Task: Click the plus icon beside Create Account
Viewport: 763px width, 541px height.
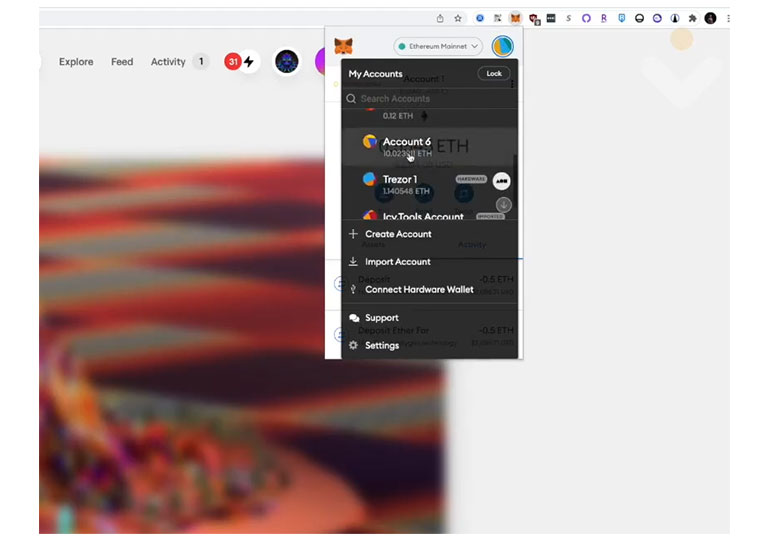Action: [353, 234]
